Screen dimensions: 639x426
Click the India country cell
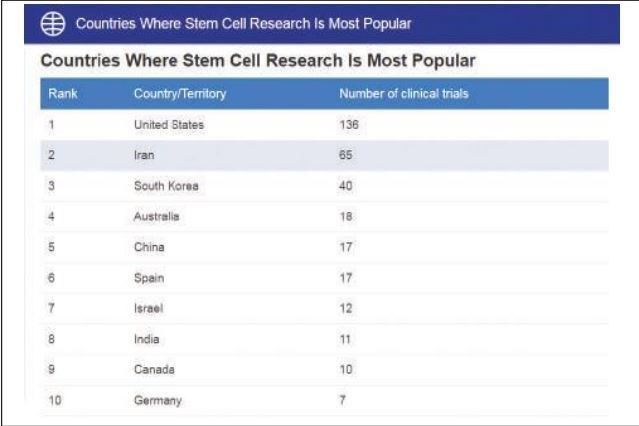(146, 339)
